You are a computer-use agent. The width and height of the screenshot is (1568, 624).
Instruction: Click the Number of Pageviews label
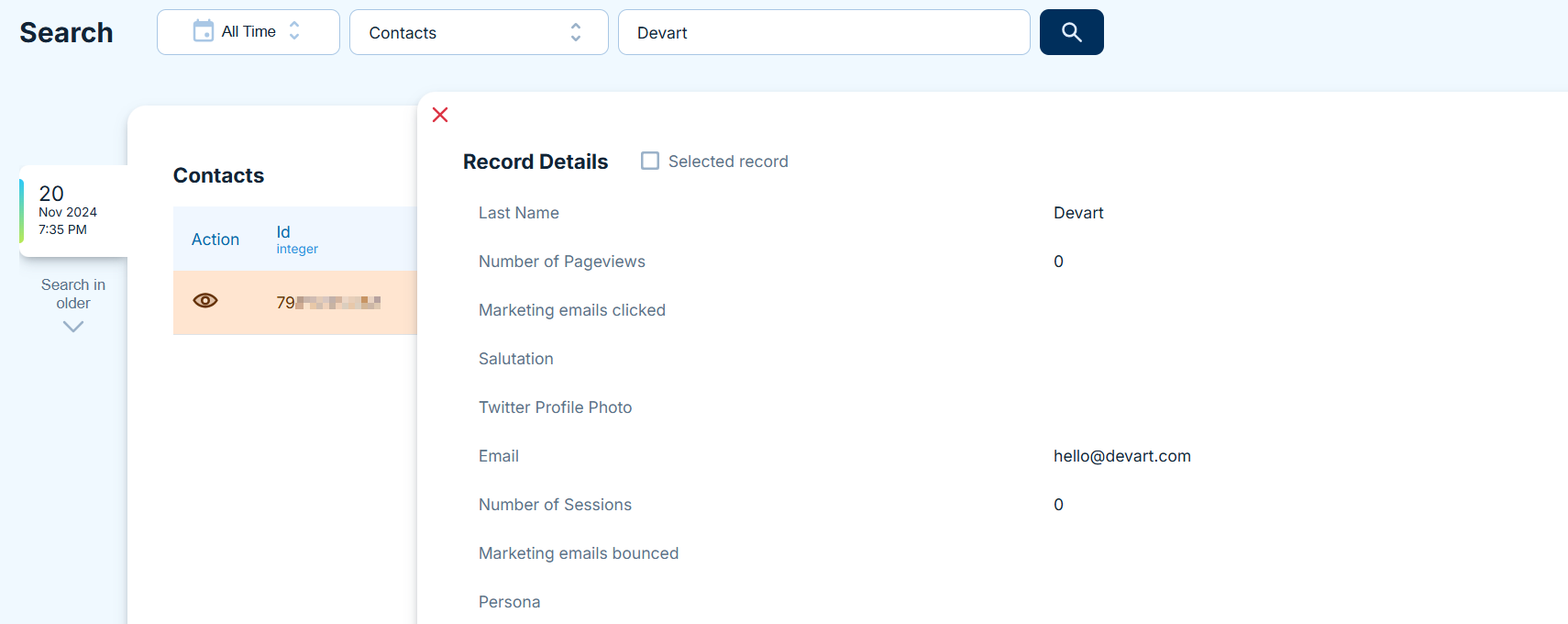coord(562,262)
